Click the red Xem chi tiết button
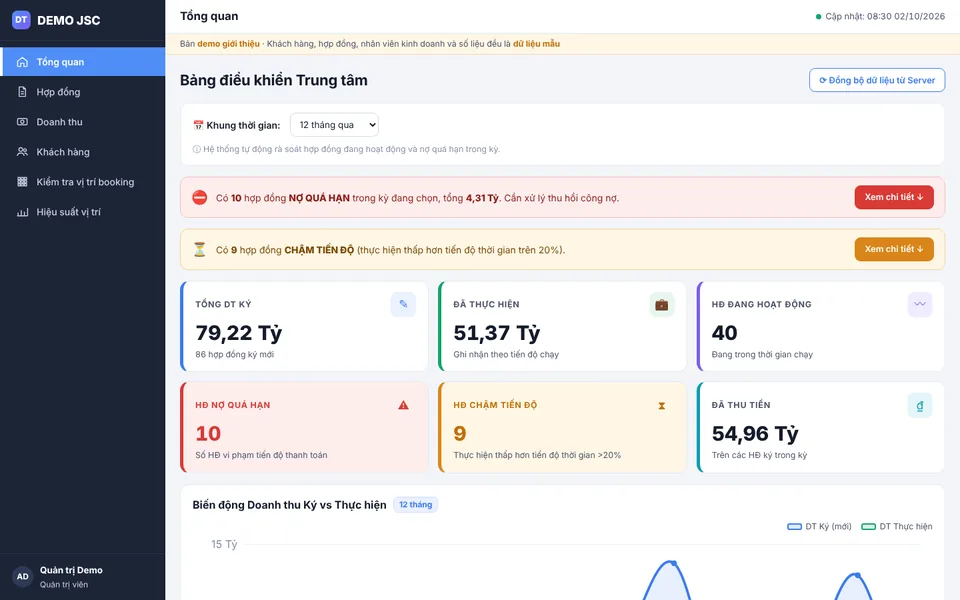 (x=894, y=197)
